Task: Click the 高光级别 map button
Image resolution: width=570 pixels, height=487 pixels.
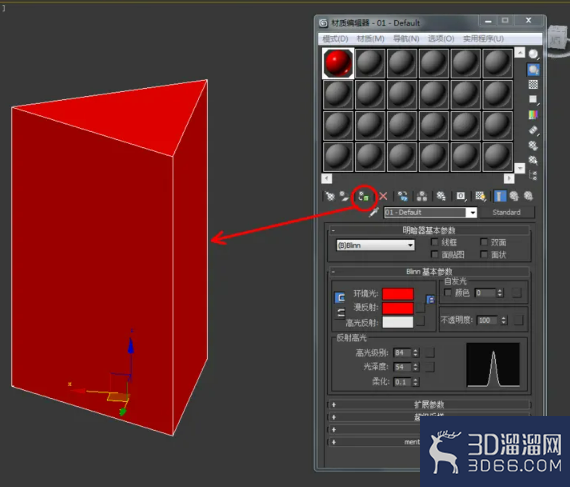Action: pos(430,353)
